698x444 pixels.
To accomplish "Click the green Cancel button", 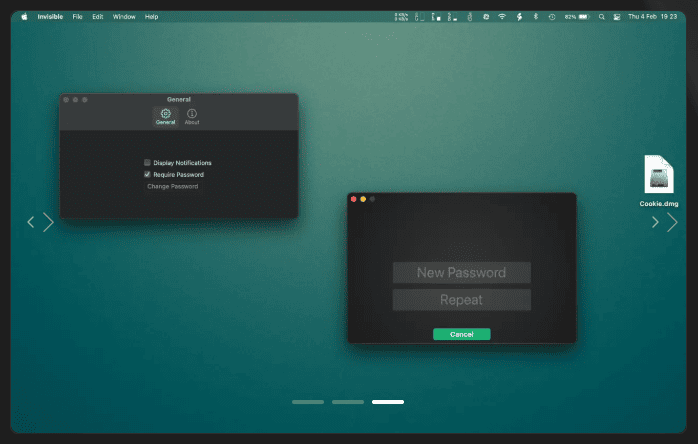I will click(x=462, y=334).
